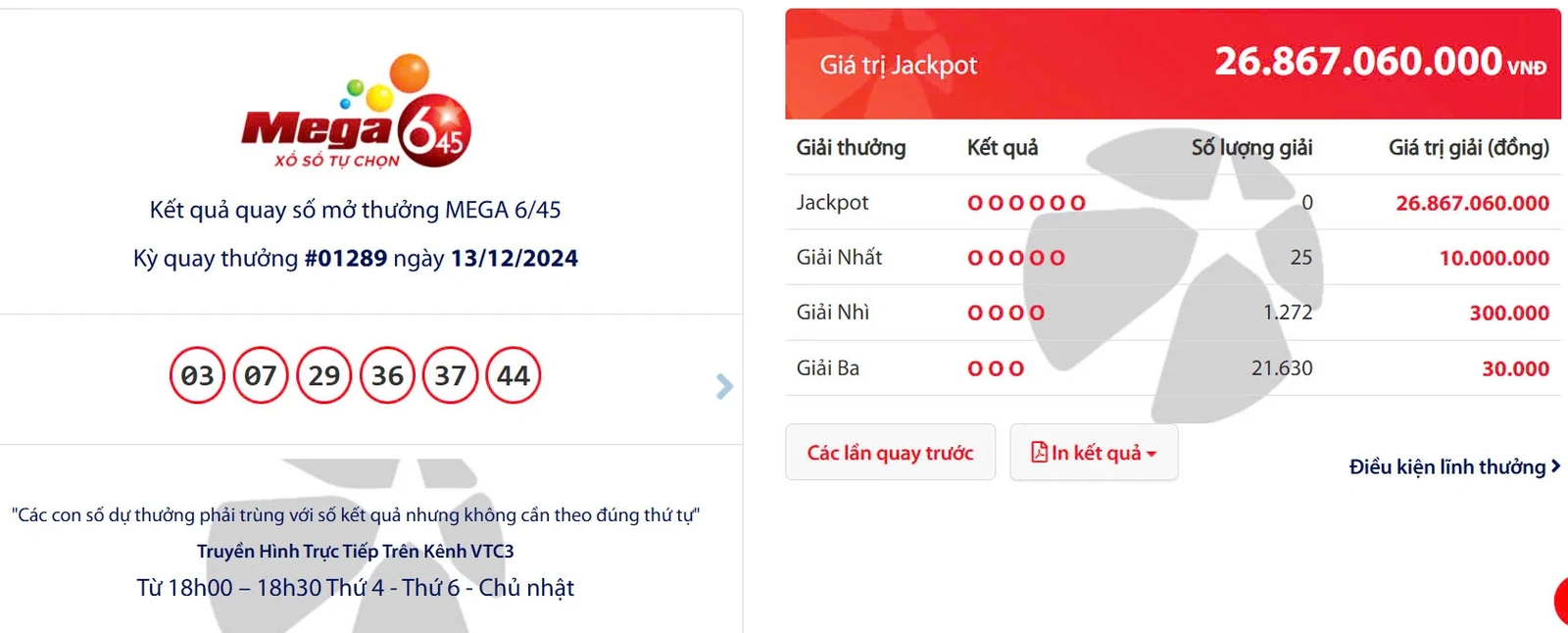Select winning number ball 29
The height and width of the screenshot is (633, 1568).
pos(324,375)
